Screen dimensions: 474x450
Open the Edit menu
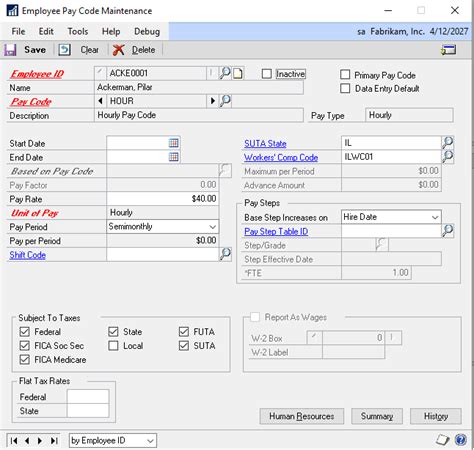(x=46, y=31)
